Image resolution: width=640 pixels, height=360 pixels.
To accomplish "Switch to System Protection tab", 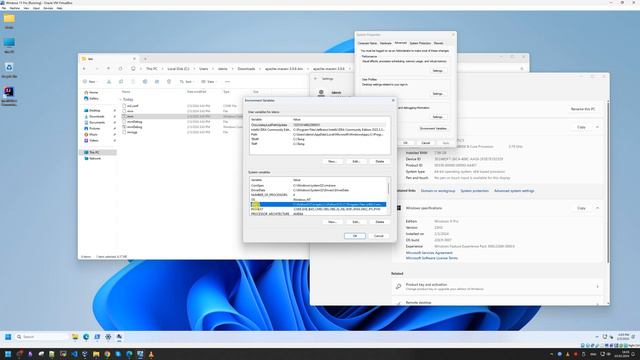I will [420, 43].
